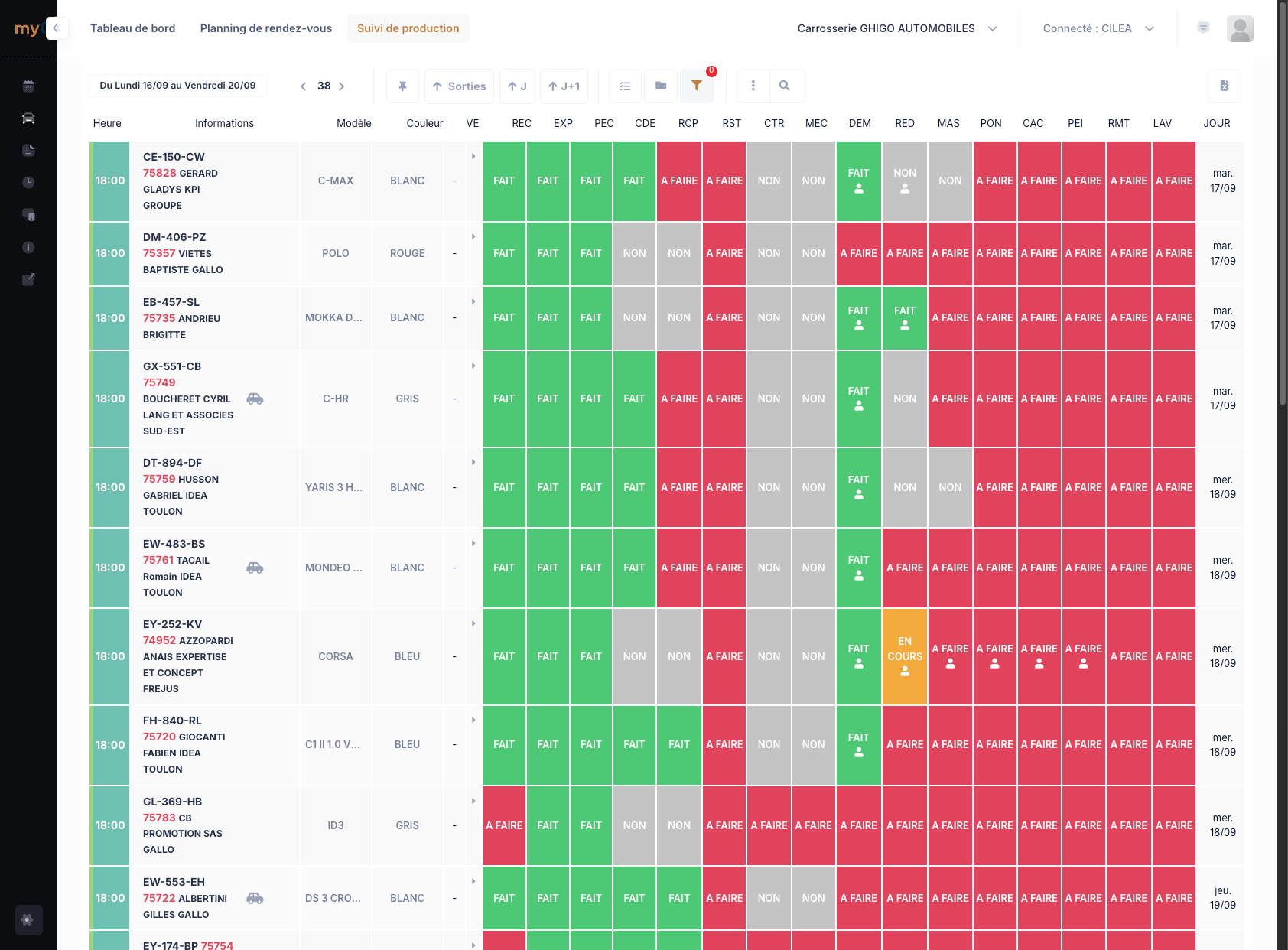
Task: Toggle EN COURS status for EY-252-KV
Action: coord(905,656)
